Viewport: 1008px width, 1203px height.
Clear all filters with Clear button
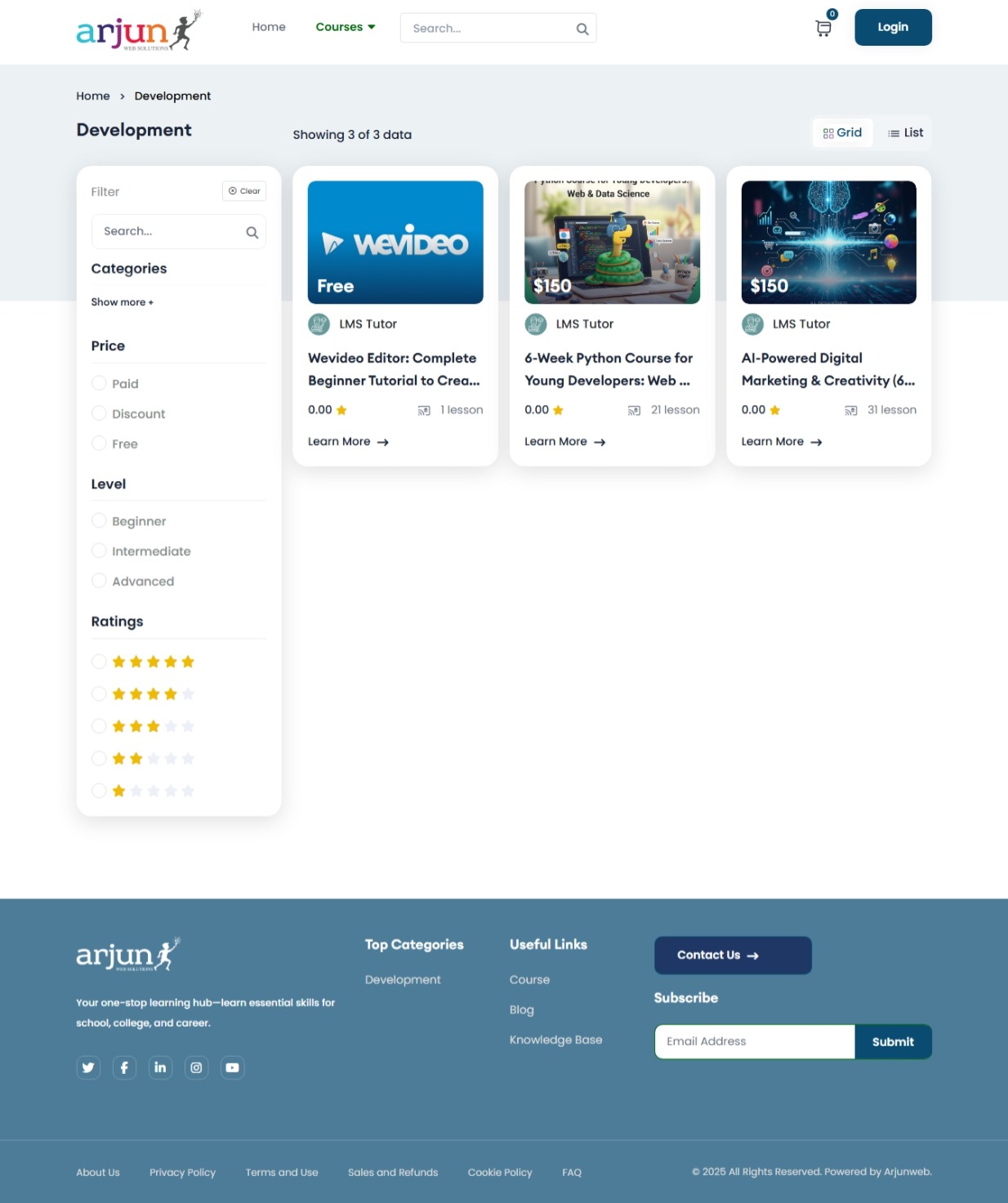[x=244, y=191]
